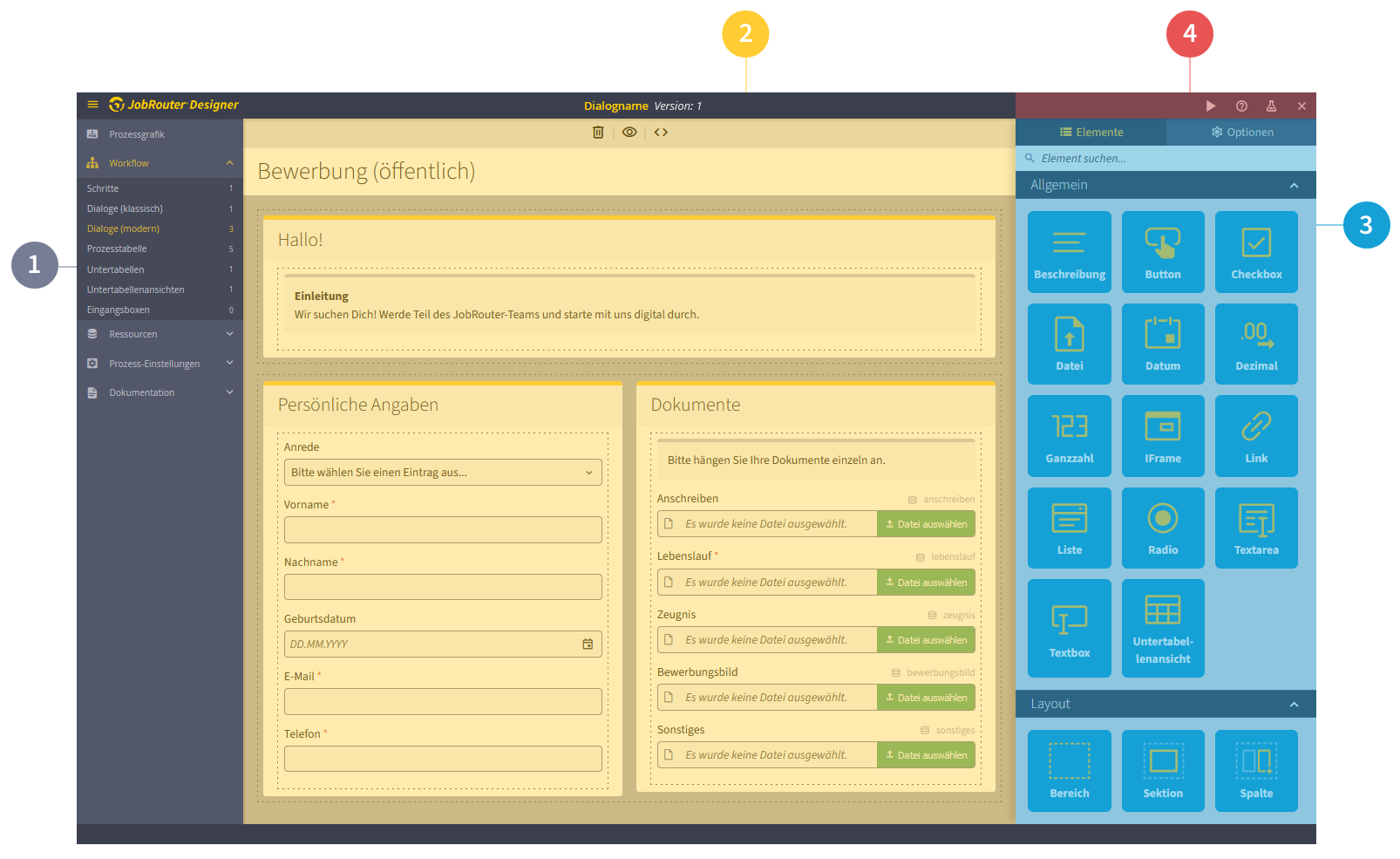Collapse the Allgemein section

(1294, 186)
